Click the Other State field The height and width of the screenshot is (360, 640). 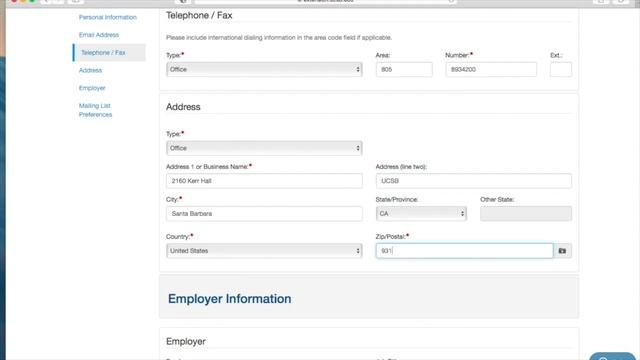pyautogui.click(x=526, y=213)
